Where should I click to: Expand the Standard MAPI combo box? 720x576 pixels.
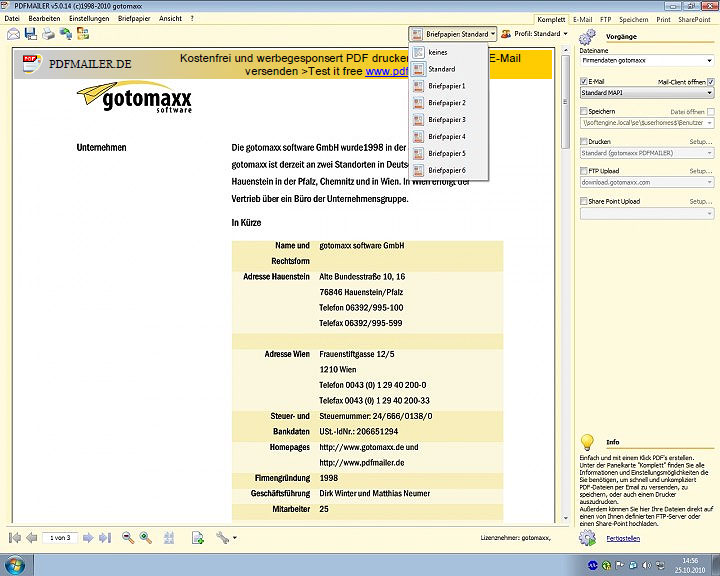[x=709, y=93]
